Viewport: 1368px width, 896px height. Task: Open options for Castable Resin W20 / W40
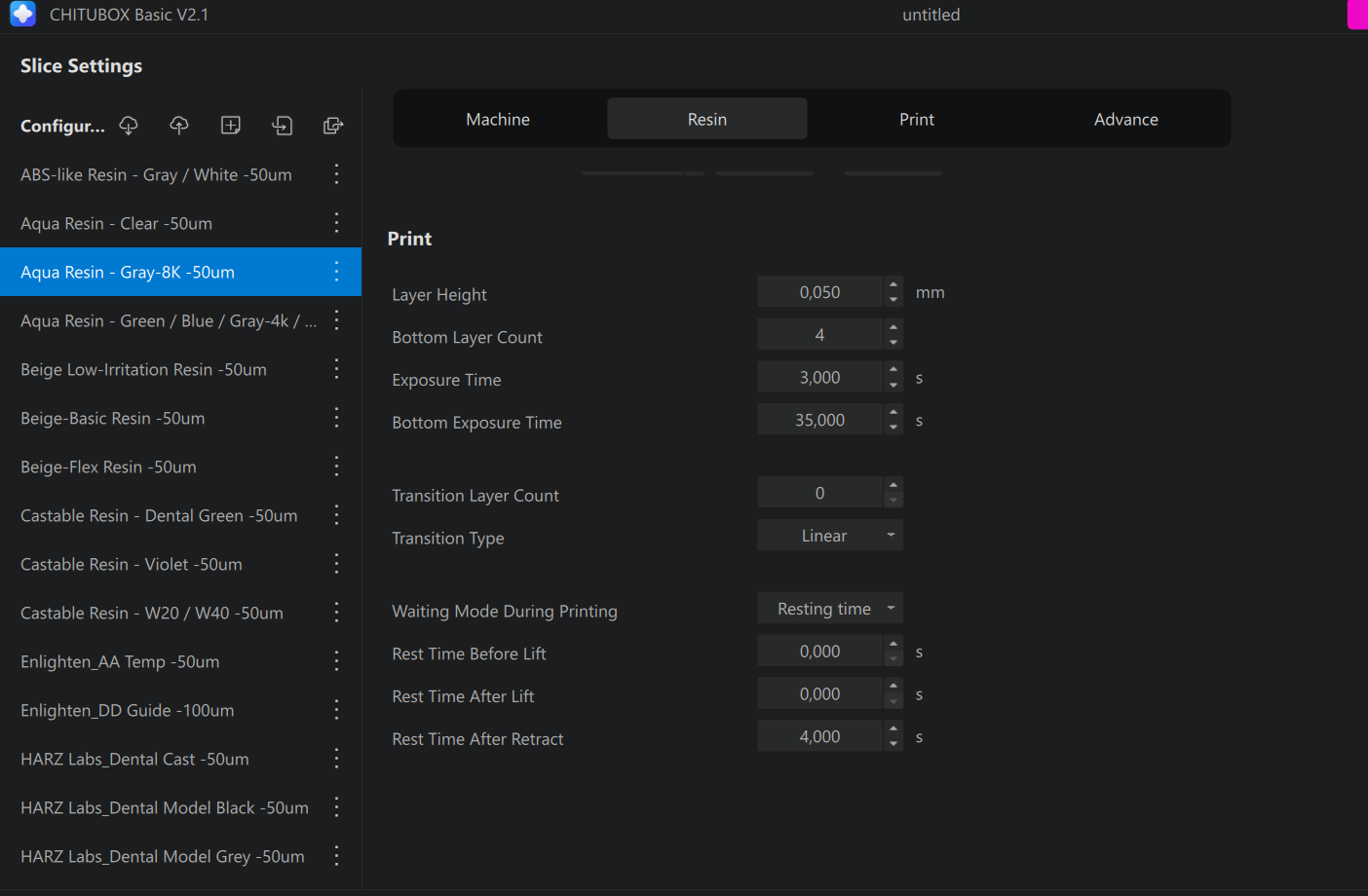336,613
